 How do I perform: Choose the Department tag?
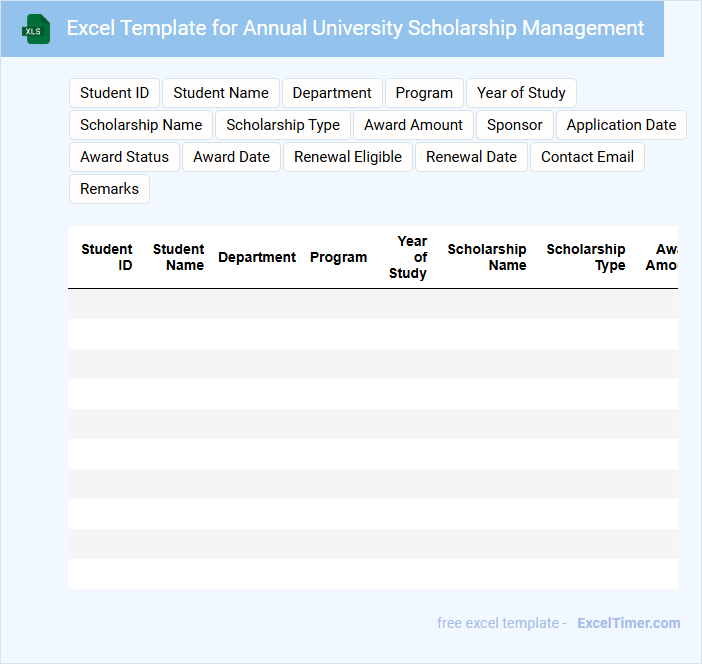click(332, 93)
